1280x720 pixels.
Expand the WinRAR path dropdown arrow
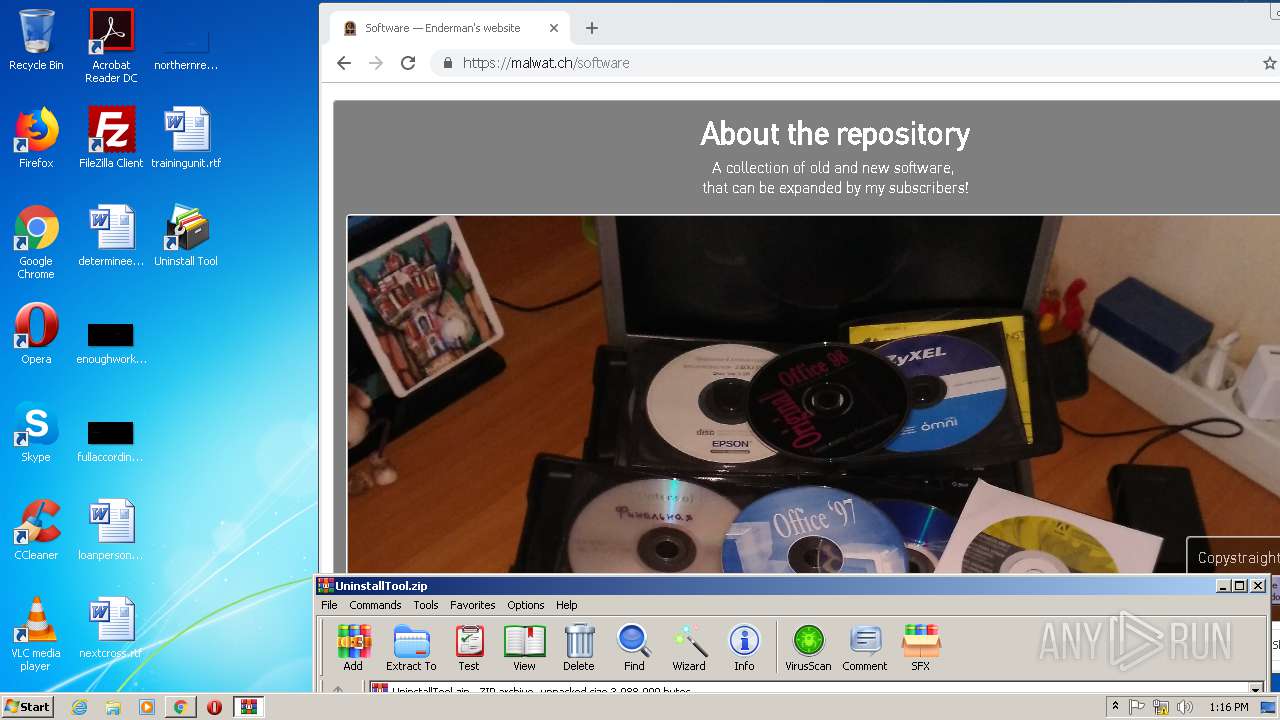(1256, 689)
